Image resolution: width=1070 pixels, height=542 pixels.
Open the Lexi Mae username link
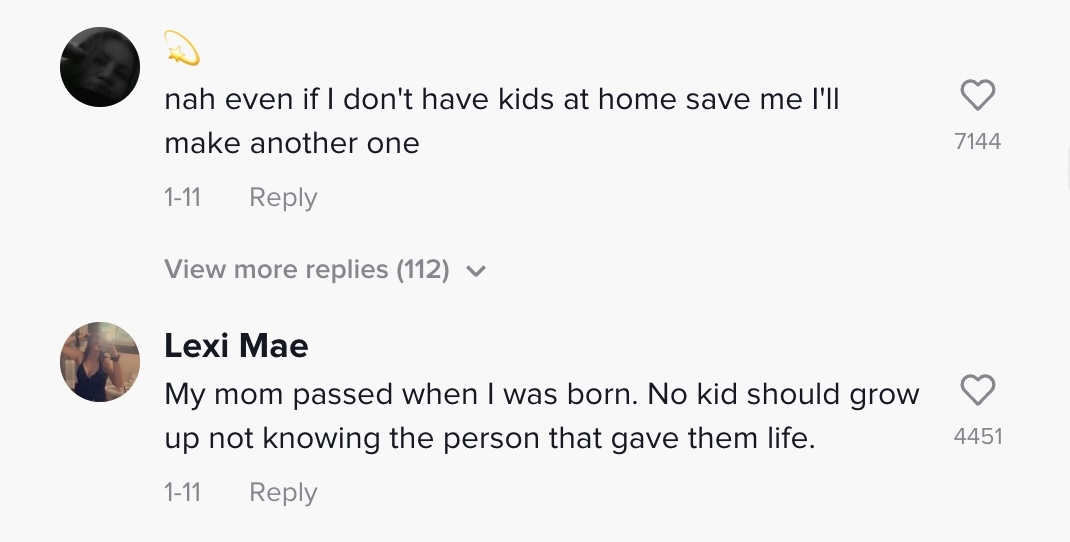point(236,345)
